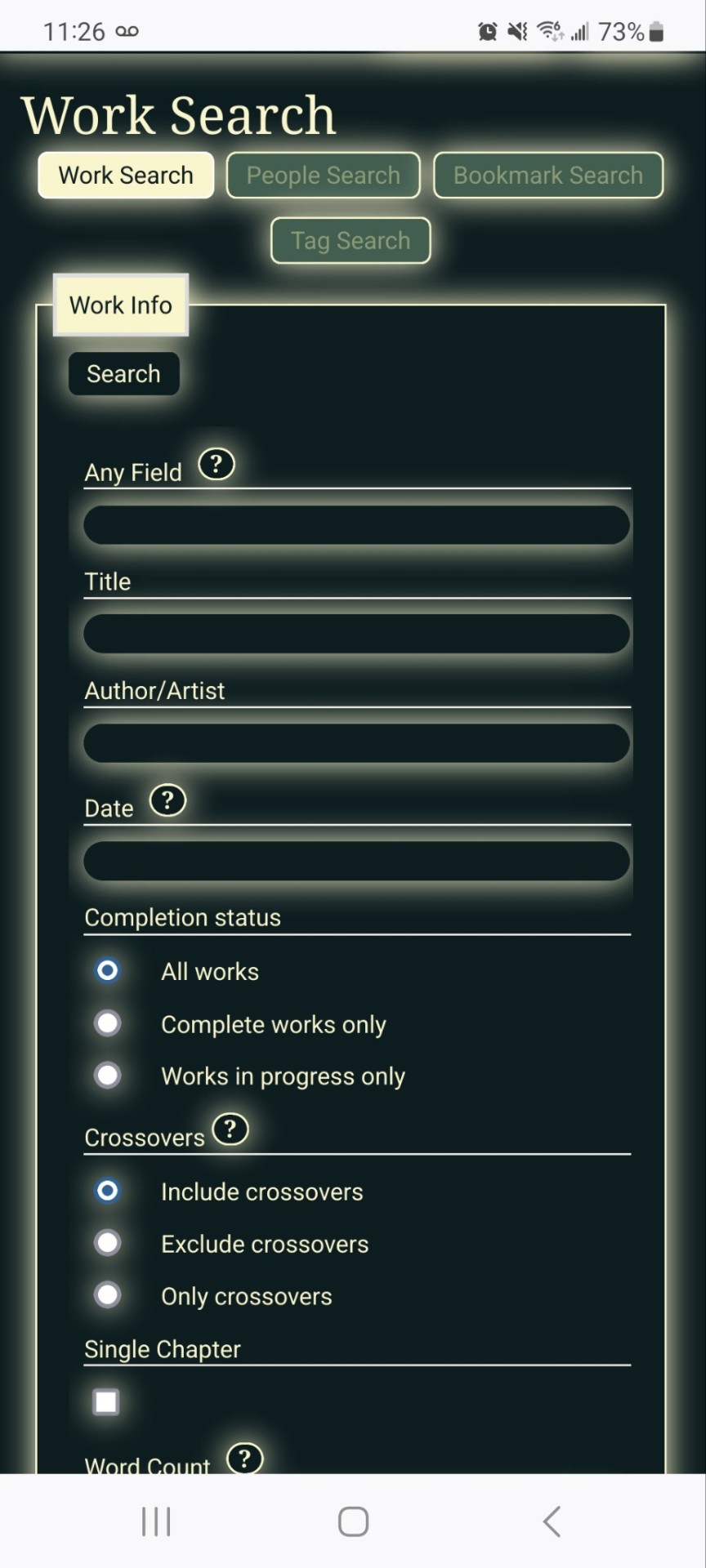
Task: Select Complete works only option
Action: tap(108, 1023)
